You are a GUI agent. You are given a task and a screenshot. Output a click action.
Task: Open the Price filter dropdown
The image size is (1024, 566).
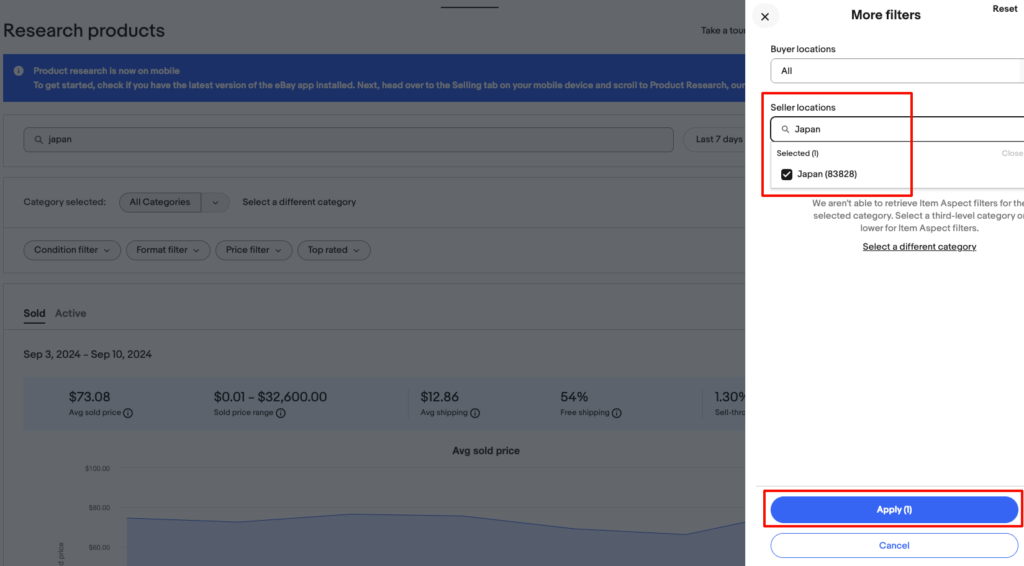(x=253, y=250)
